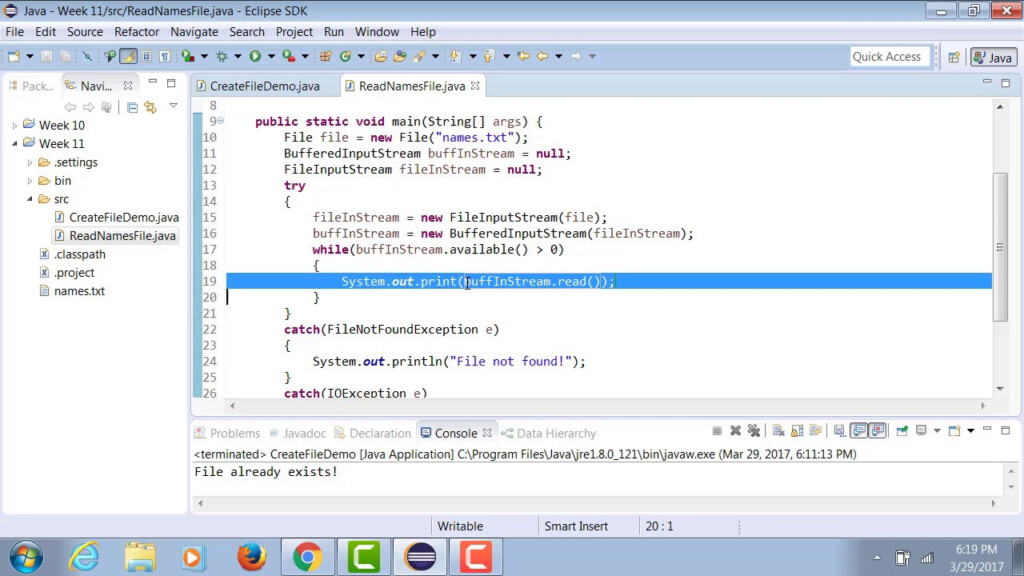Toggle Show Console on Standard Out

click(859, 431)
